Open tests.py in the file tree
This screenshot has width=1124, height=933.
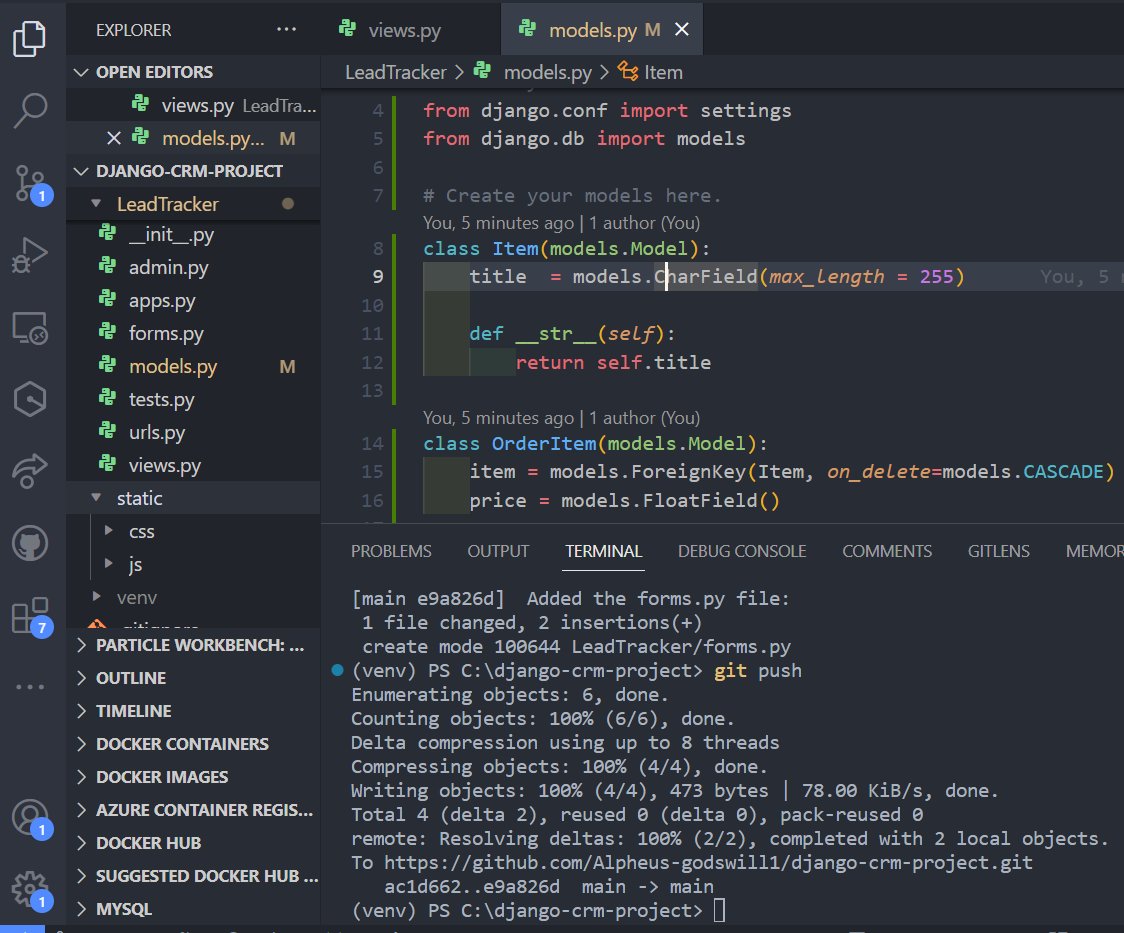click(x=194, y=399)
